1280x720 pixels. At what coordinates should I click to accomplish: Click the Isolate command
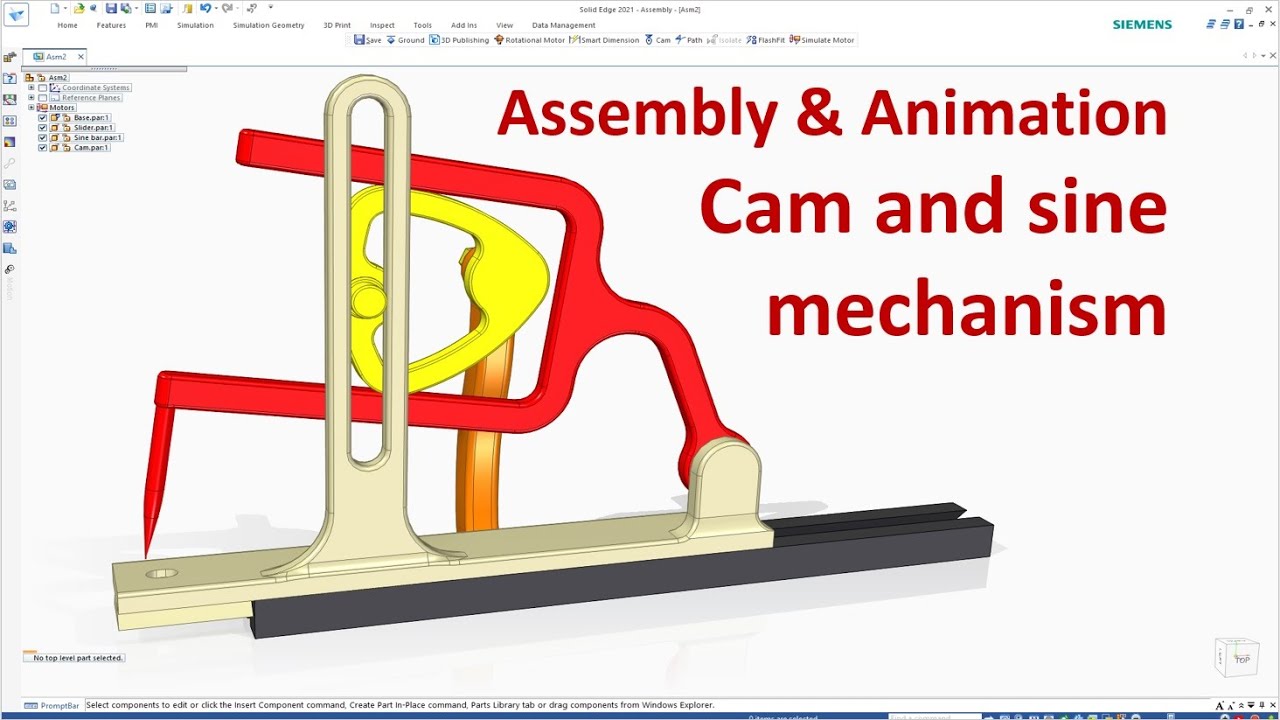click(x=725, y=40)
